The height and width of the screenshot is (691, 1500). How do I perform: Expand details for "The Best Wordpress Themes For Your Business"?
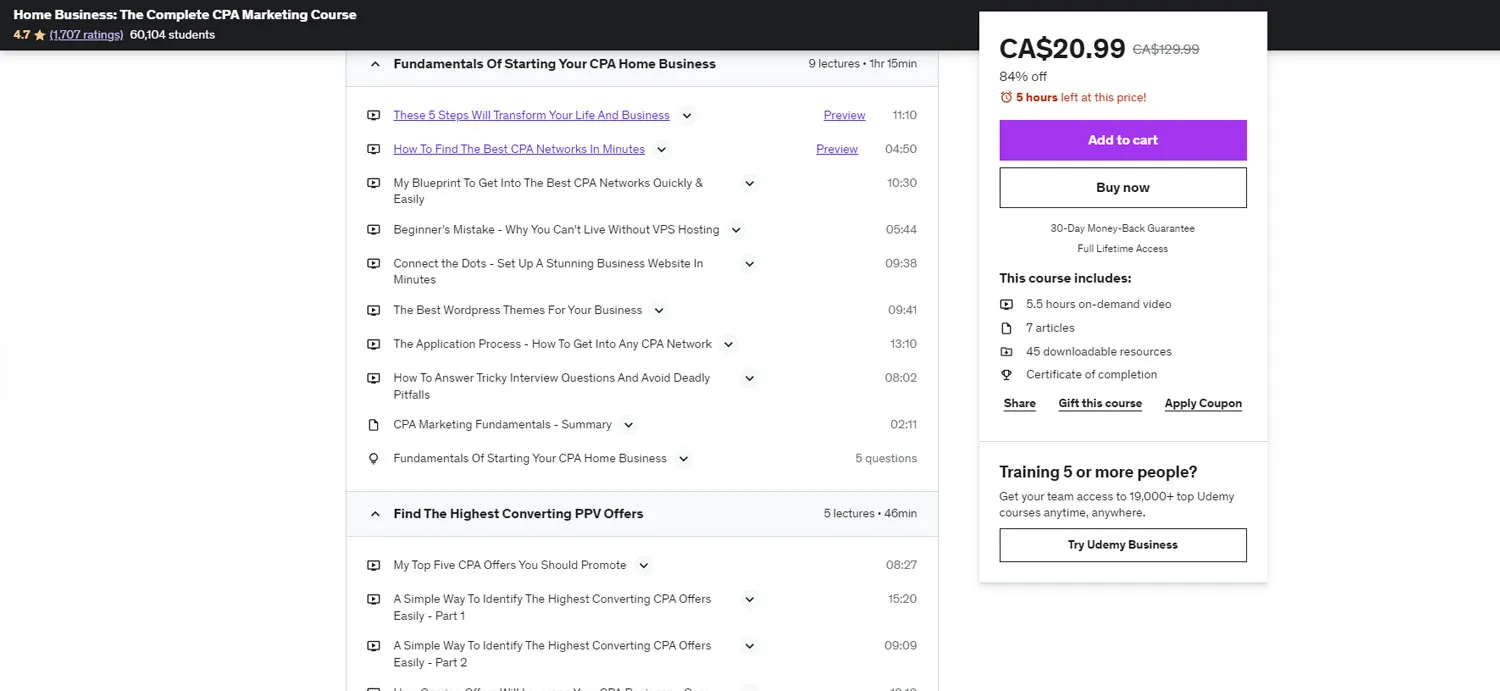click(659, 310)
